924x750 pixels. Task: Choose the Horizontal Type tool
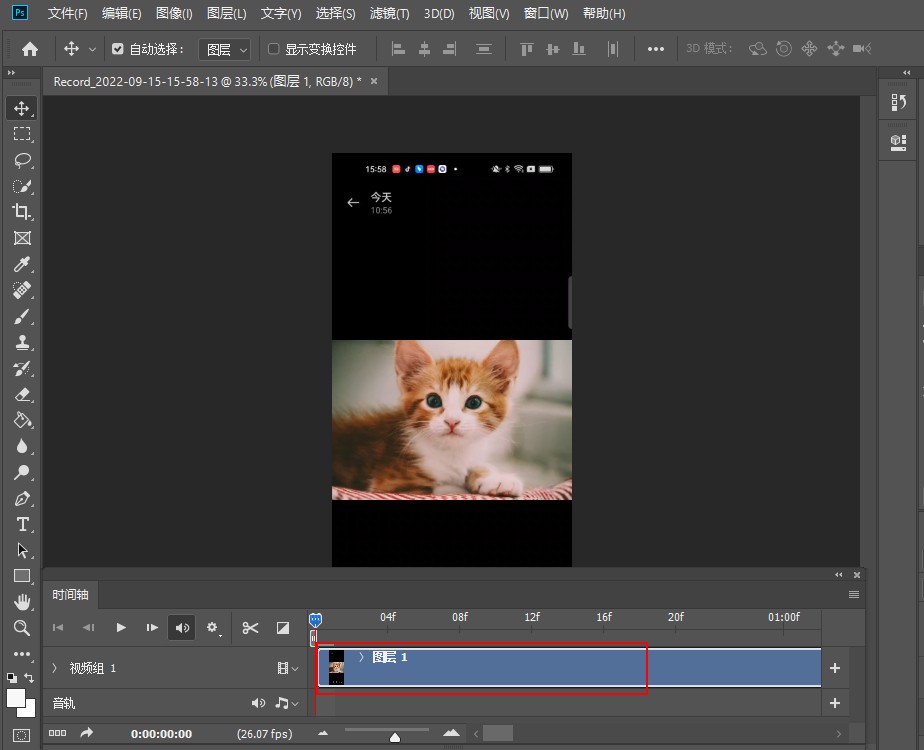pyautogui.click(x=22, y=524)
